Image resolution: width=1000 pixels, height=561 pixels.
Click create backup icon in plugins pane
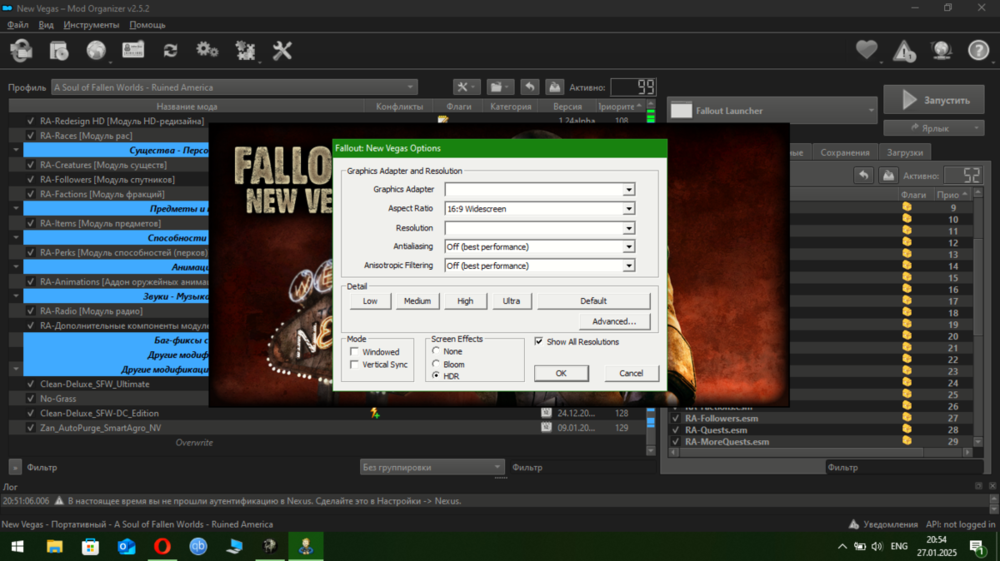(888, 175)
